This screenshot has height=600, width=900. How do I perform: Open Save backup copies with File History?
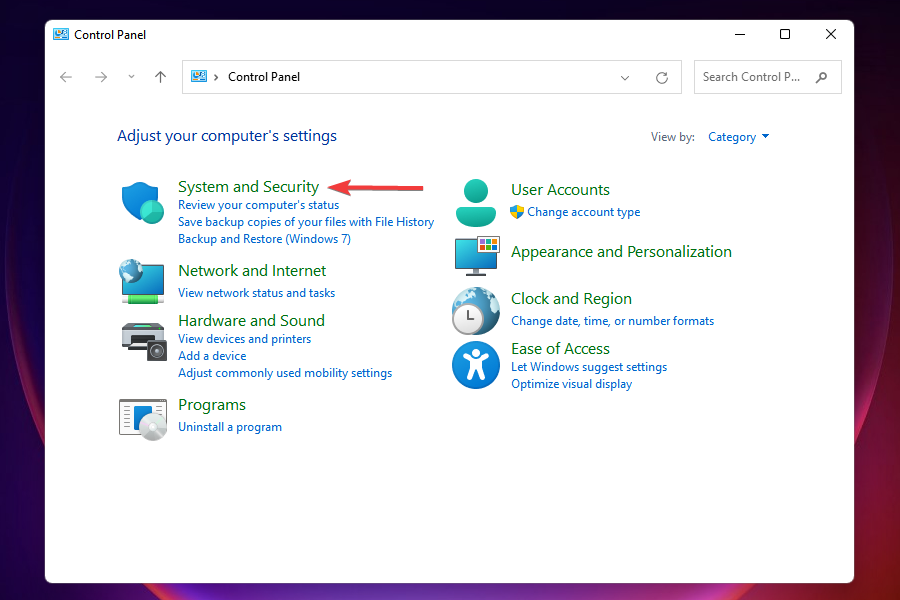pos(306,222)
